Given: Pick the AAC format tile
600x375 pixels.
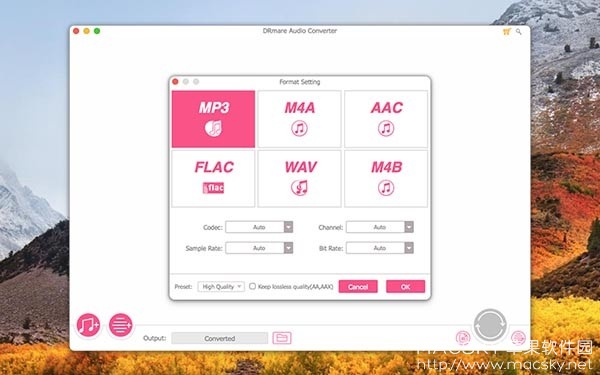Looking at the screenshot, I should (x=386, y=119).
